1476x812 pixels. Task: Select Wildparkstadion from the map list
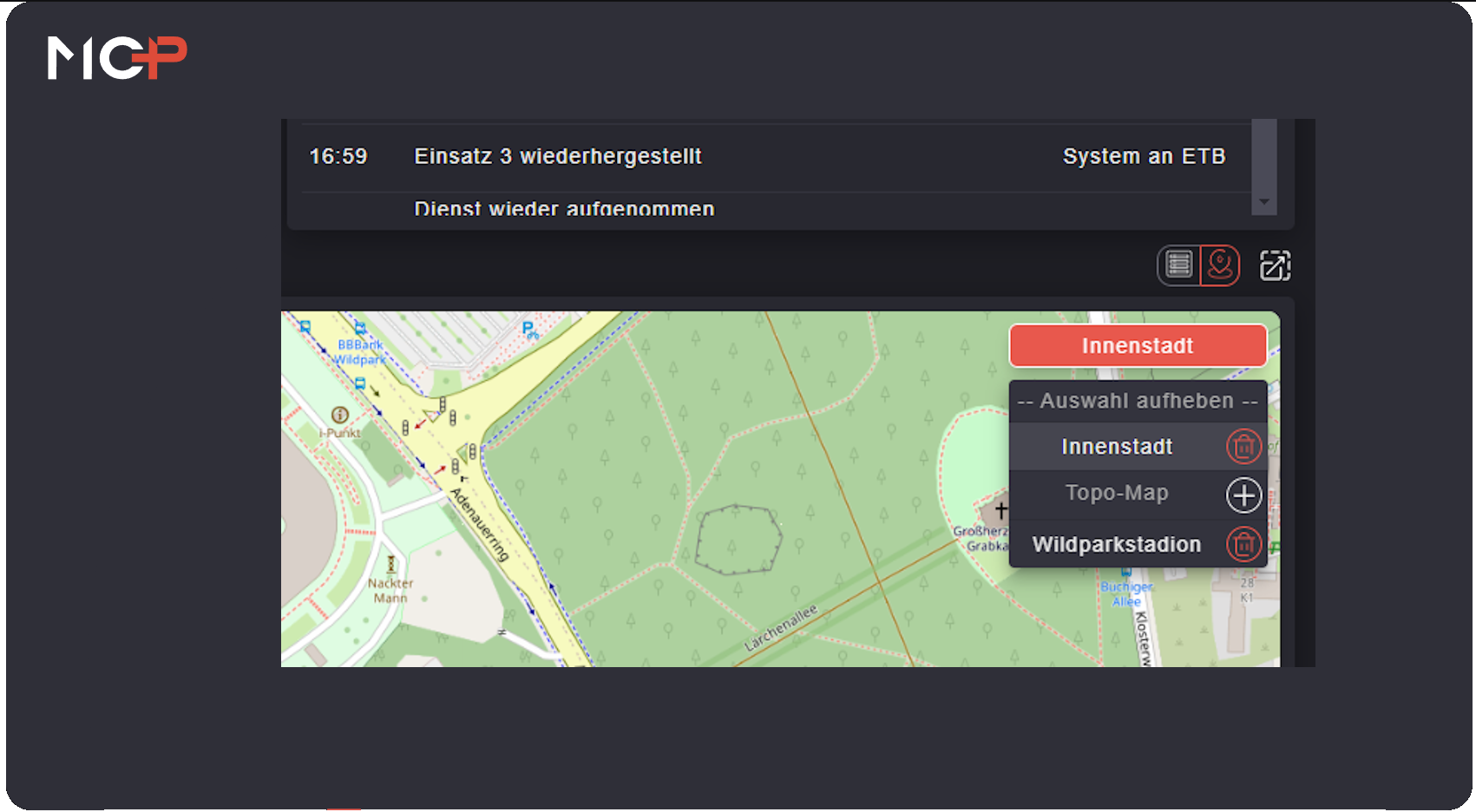click(1116, 545)
